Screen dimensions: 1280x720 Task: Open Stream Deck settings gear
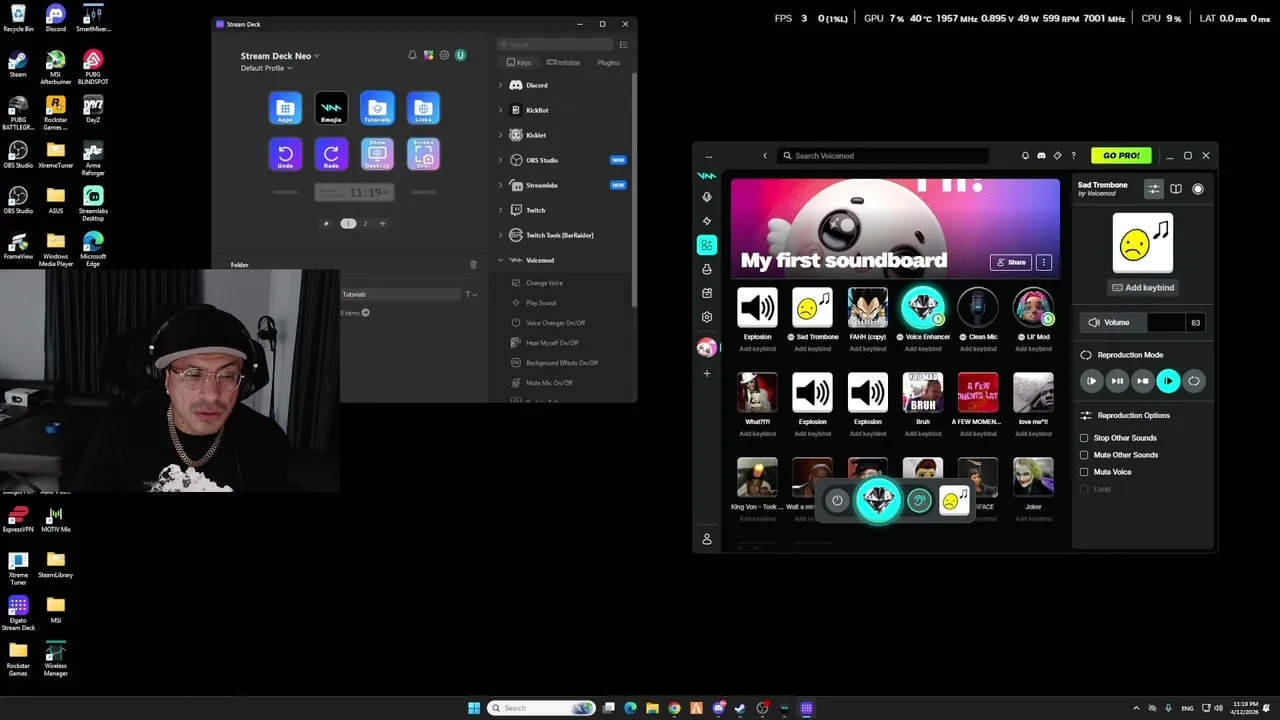[444, 55]
